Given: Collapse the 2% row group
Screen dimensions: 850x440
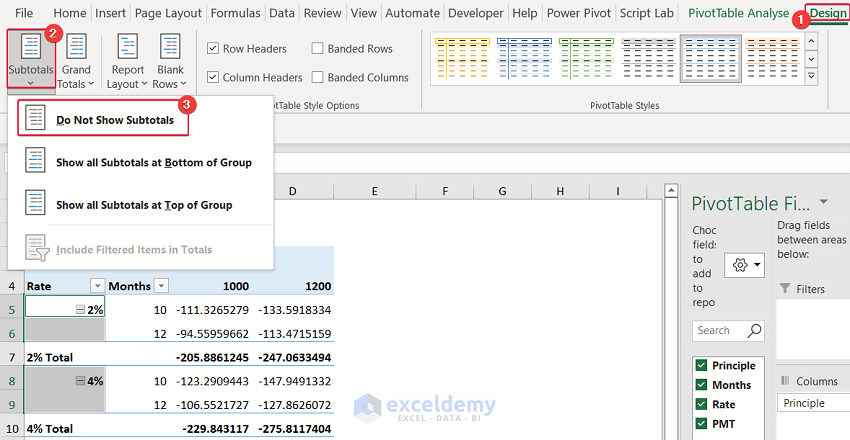Looking at the screenshot, I should pyautogui.click(x=80, y=310).
